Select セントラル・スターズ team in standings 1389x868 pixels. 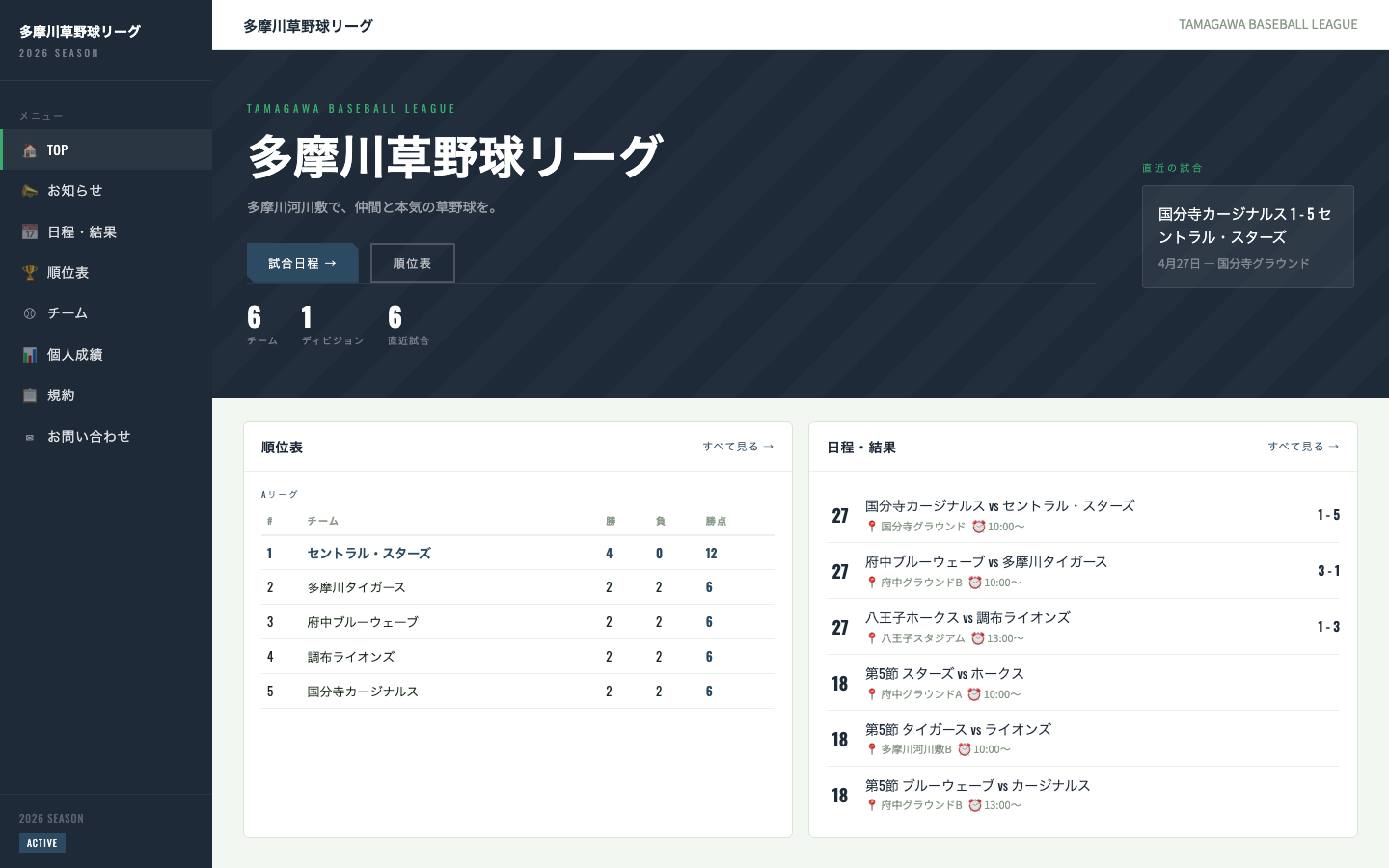pyautogui.click(x=368, y=554)
